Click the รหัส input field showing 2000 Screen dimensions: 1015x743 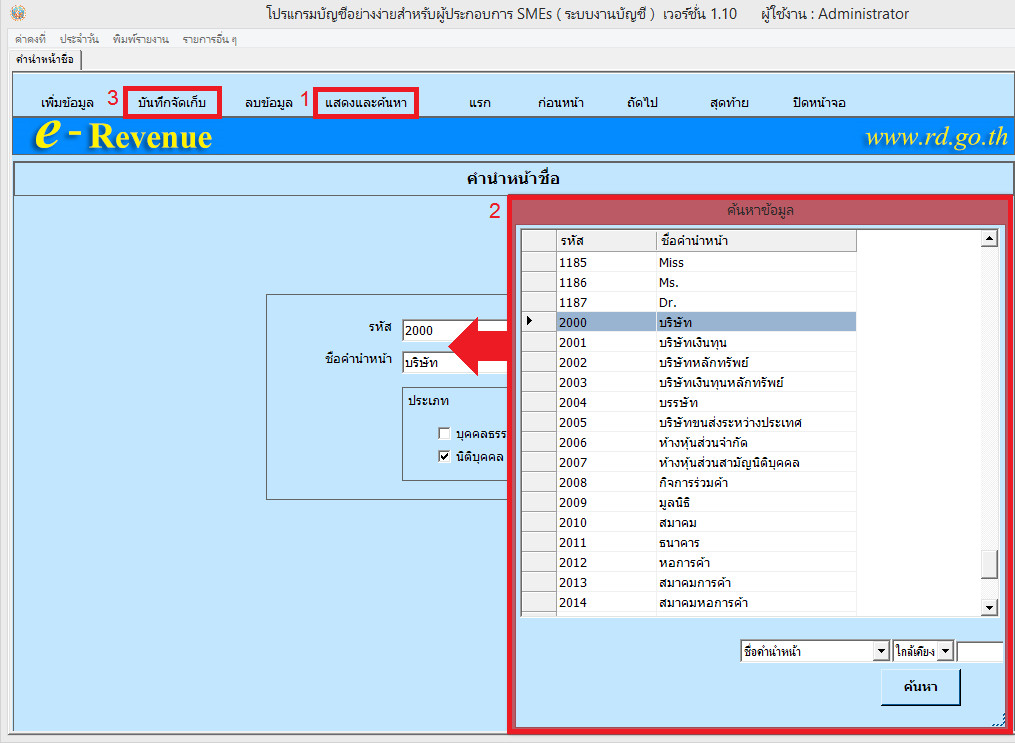454,331
